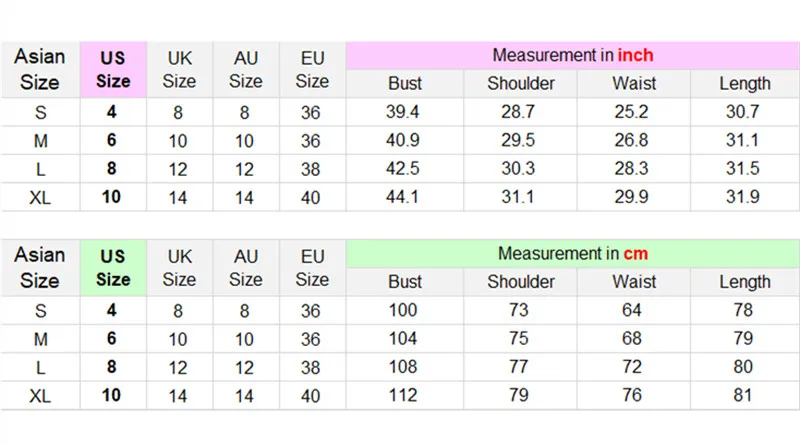Click Waist value 68 in cm table
This screenshot has height=445, width=800.
tap(631, 338)
